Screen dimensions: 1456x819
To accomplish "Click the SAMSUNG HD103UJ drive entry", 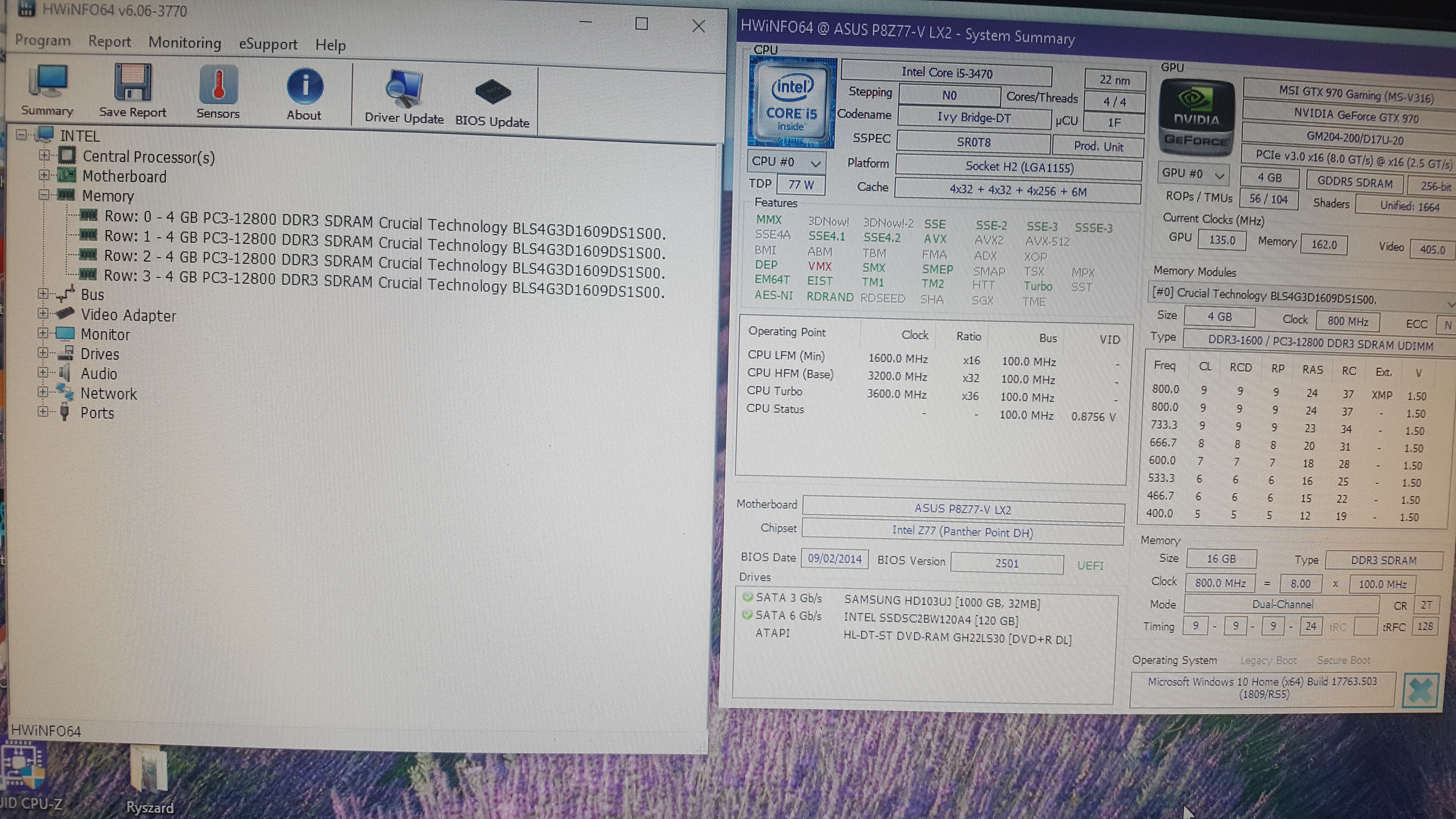I will [x=942, y=602].
